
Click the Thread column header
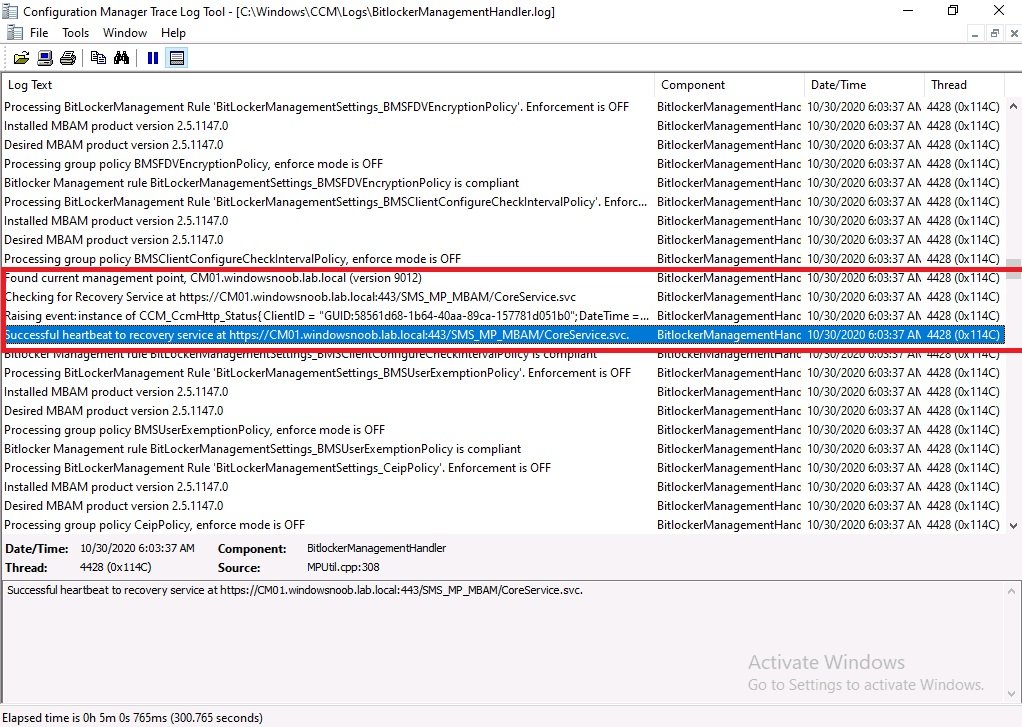click(964, 85)
